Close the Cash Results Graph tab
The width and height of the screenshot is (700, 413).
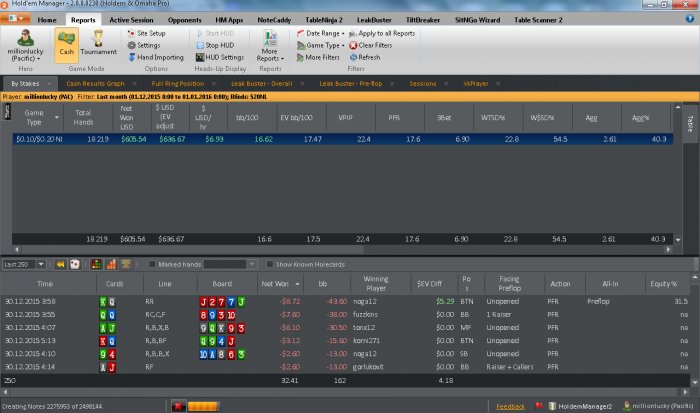pyautogui.click(x=134, y=83)
